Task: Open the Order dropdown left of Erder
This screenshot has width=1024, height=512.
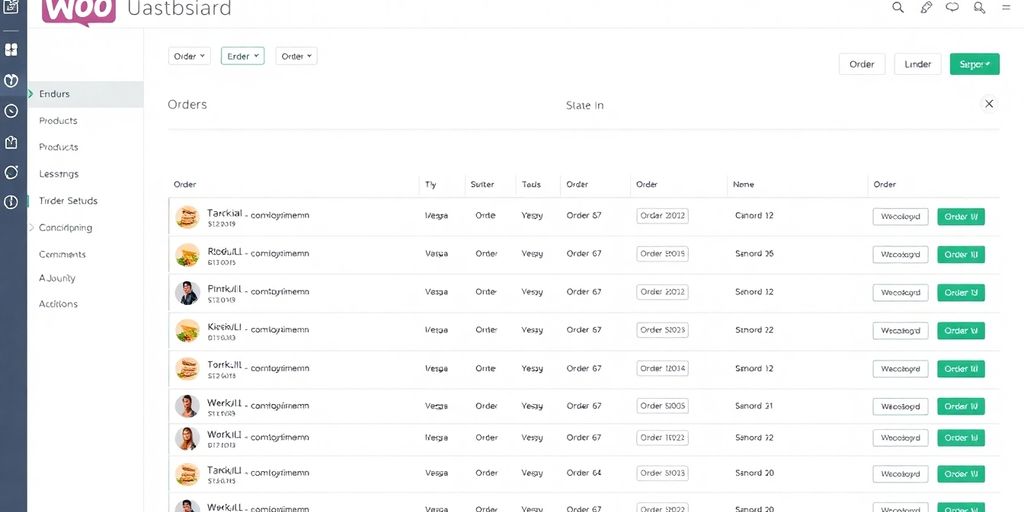Action: pos(189,56)
